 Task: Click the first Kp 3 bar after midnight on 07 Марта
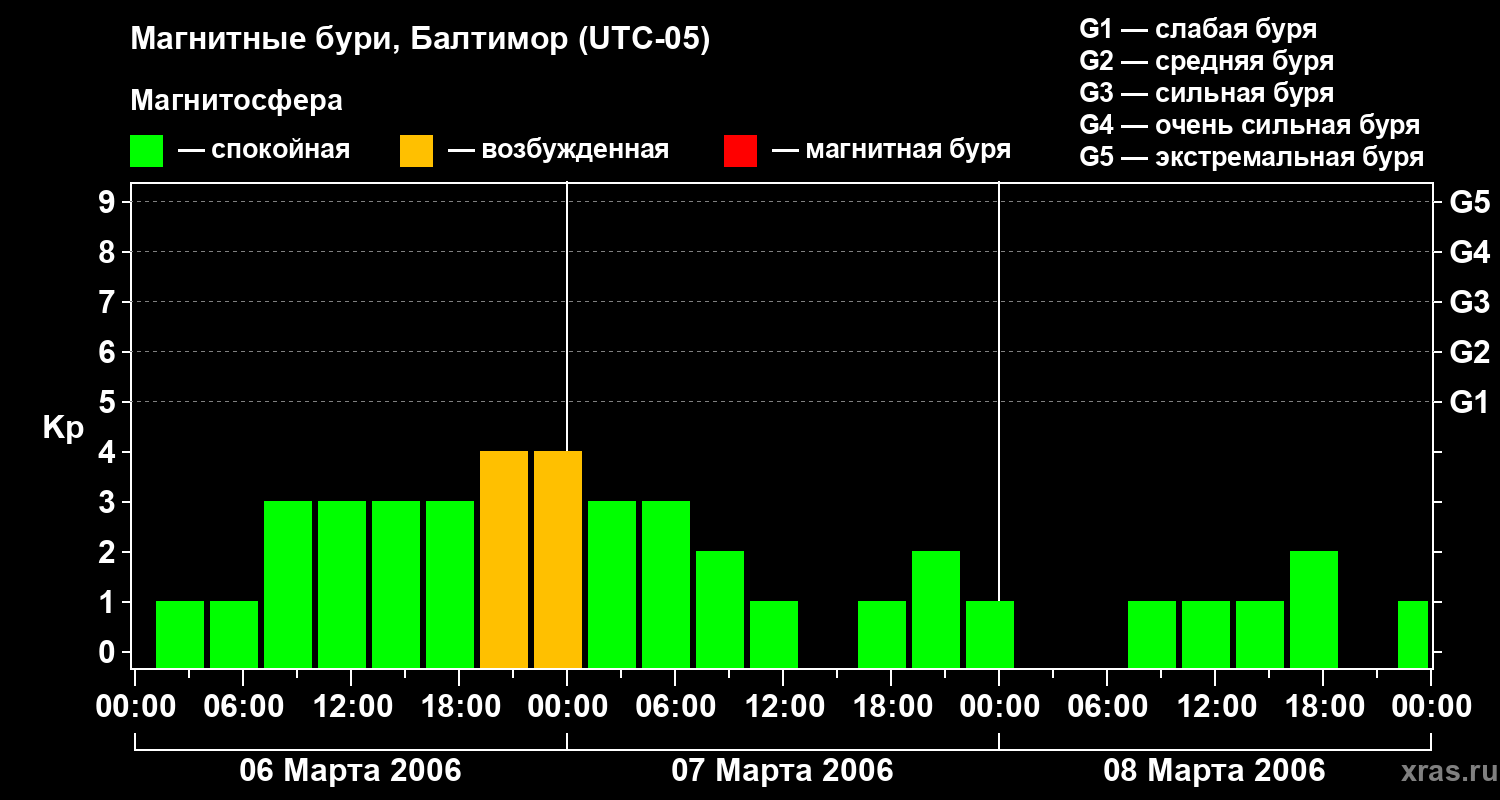click(x=612, y=585)
